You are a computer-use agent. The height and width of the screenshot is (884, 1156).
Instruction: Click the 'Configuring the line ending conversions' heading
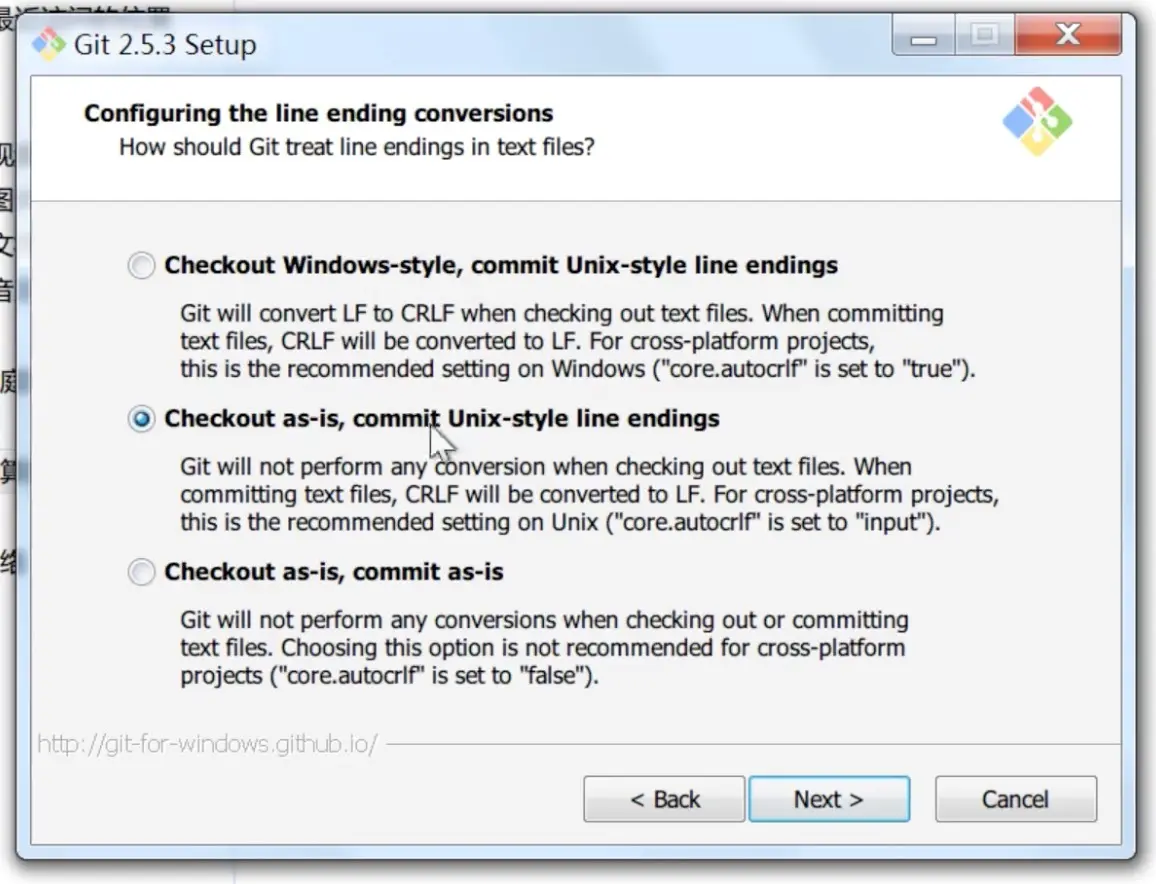coord(318,113)
